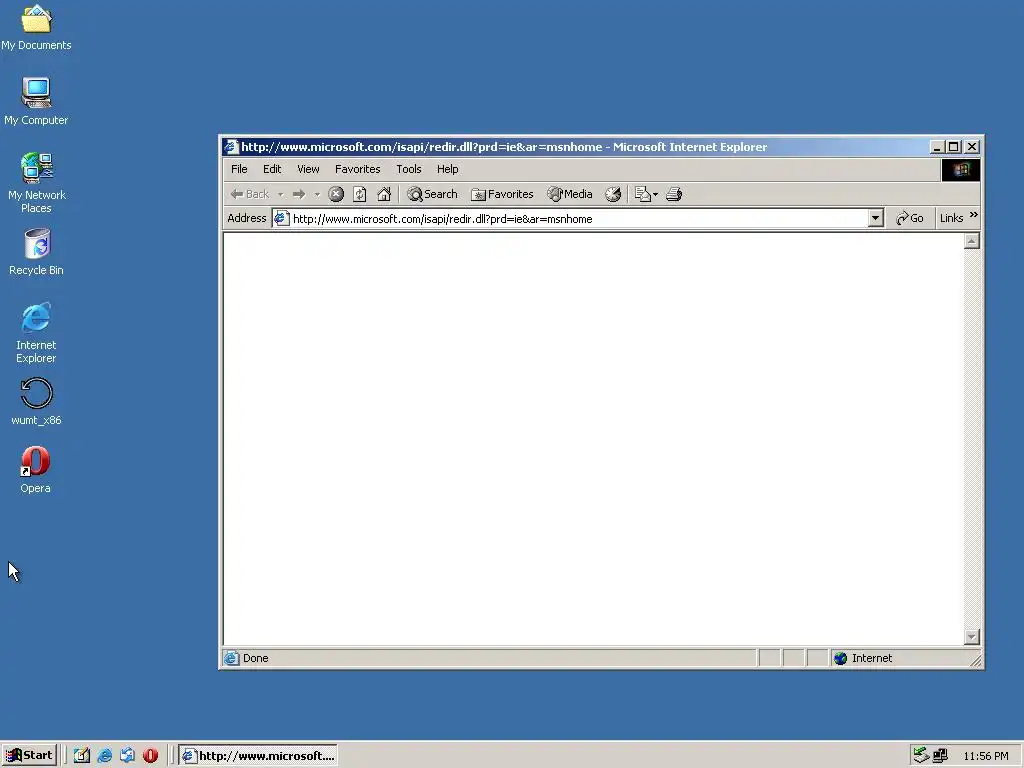Click the Back toolbar button
This screenshot has width=1024, height=768.
pos(250,194)
